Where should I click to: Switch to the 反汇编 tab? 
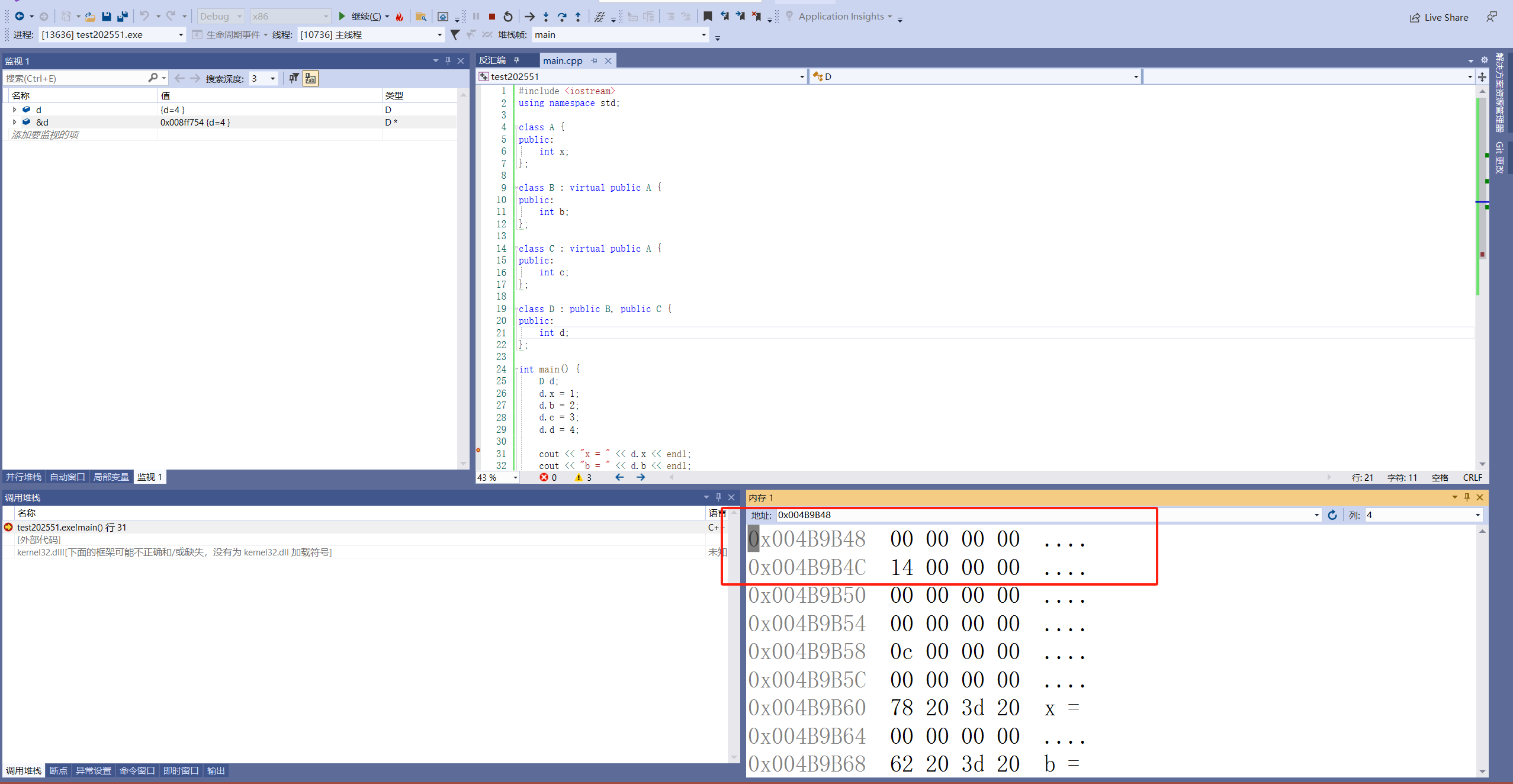tap(492, 60)
